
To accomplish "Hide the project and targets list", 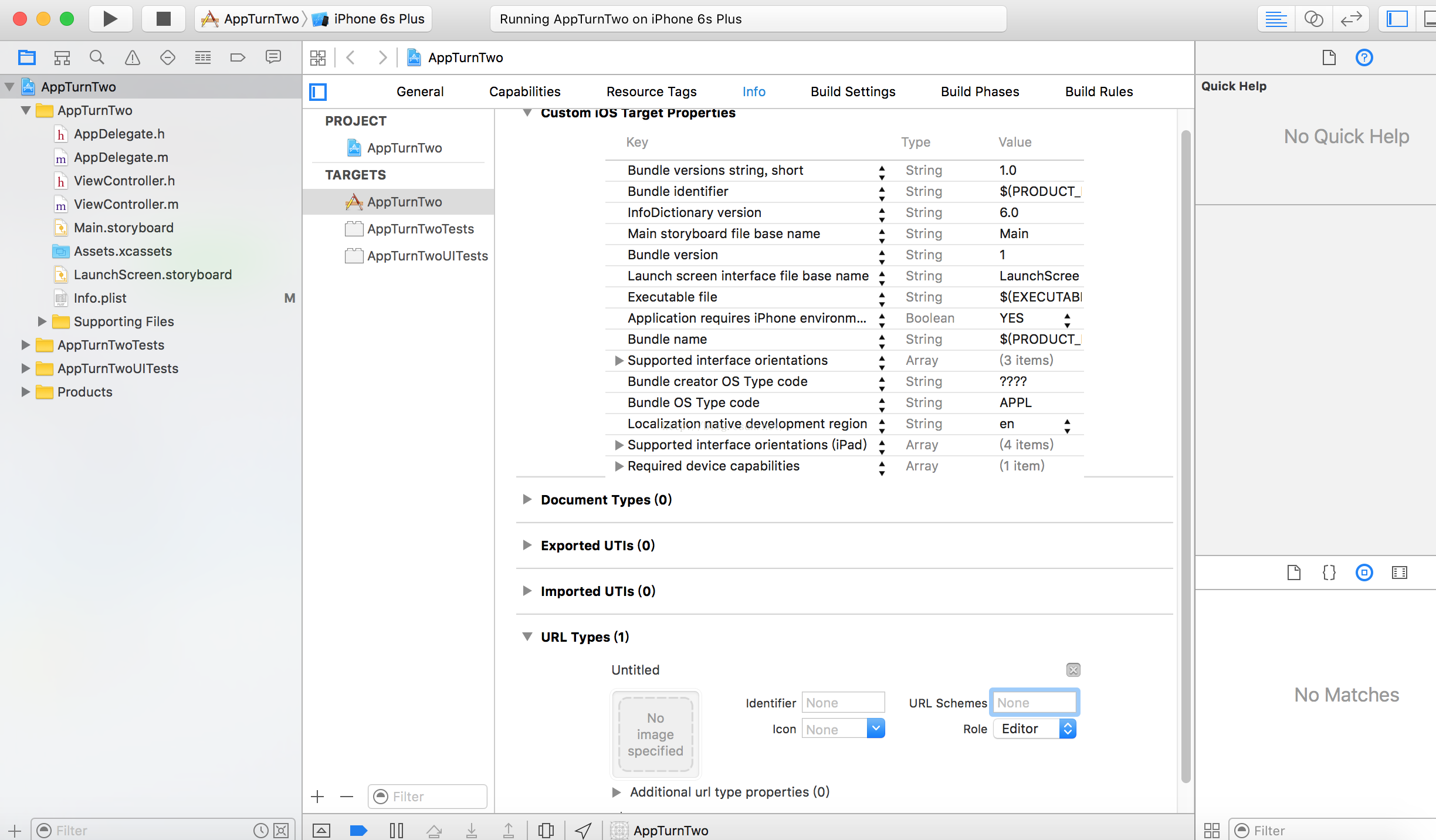I will click(318, 92).
